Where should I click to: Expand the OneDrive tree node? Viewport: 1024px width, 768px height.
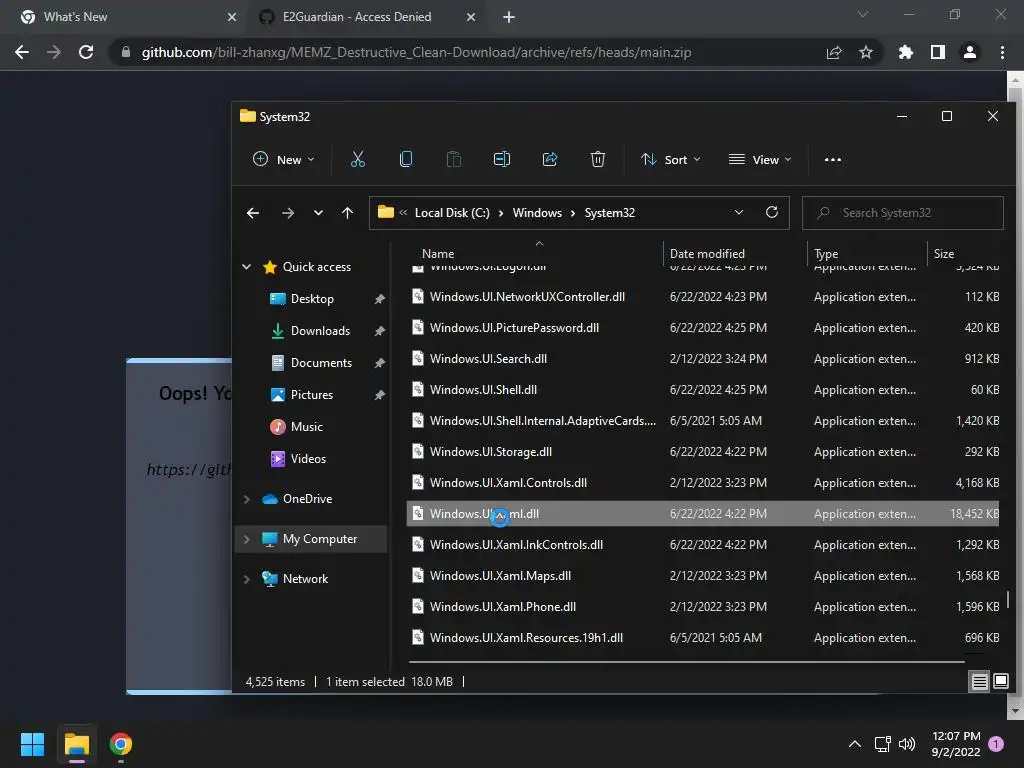(x=246, y=499)
